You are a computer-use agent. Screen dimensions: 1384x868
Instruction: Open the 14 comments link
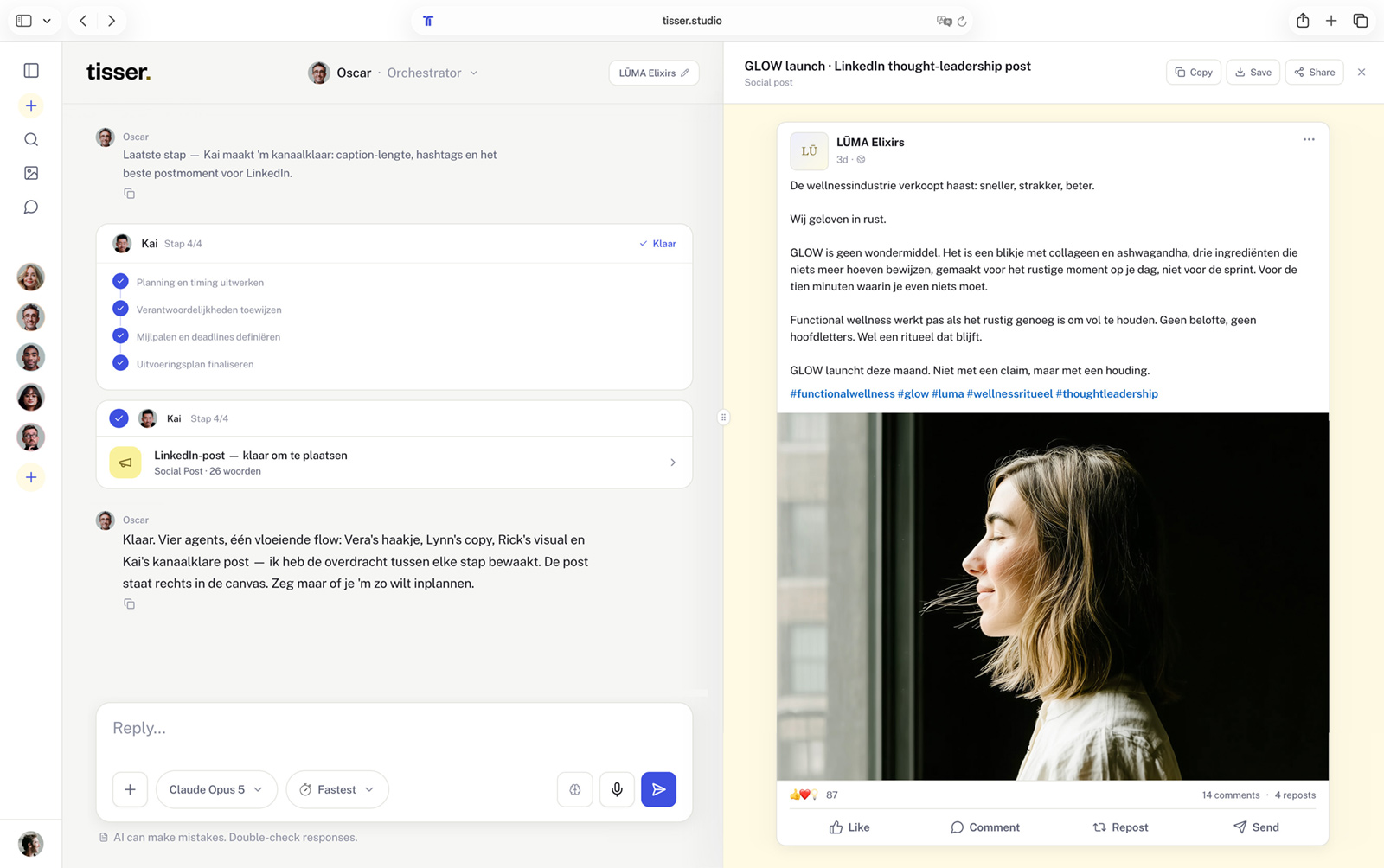point(1230,795)
